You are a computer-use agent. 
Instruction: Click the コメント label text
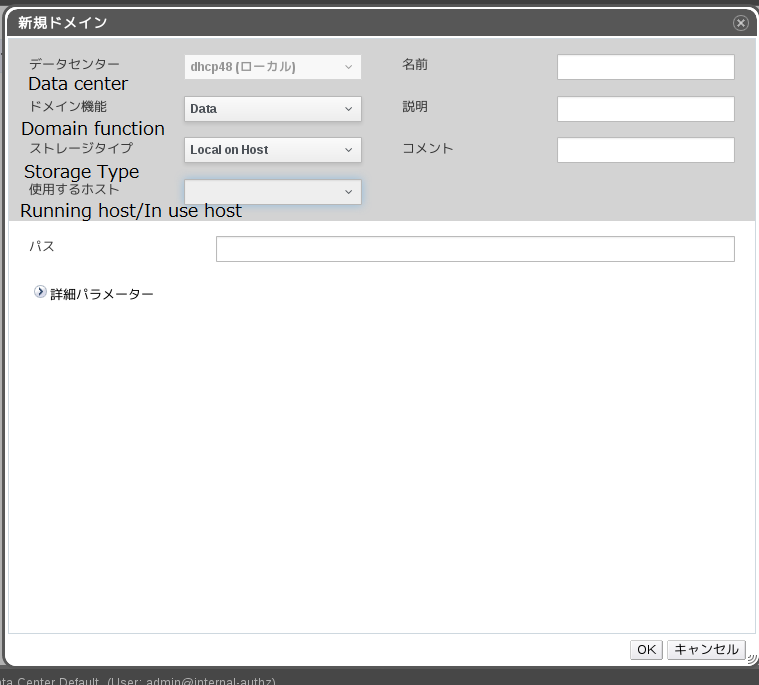tap(428, 149)
